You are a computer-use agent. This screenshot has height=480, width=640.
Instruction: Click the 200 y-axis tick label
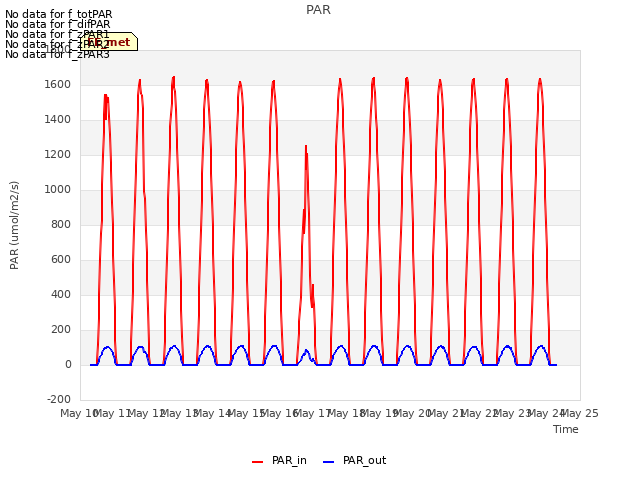point(61,329)
